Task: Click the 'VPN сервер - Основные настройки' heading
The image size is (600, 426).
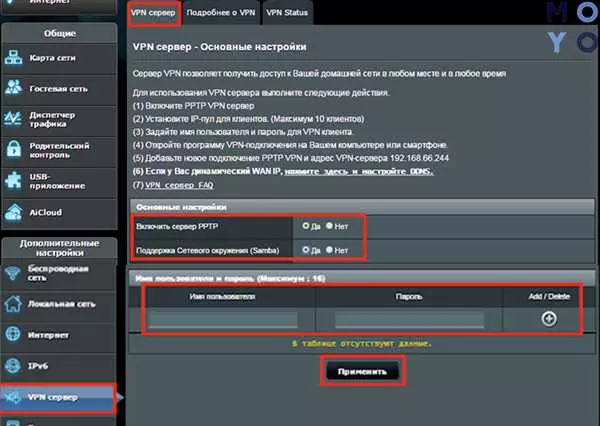Action: (x=220, y=47)
